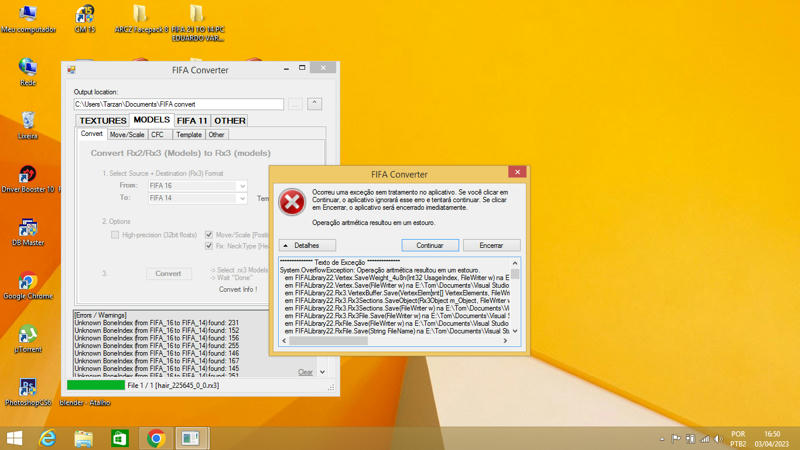The width and height of the screenshot is (800, 450).
Task: Click the Continuar button
Action: click(x=430, y=245)
